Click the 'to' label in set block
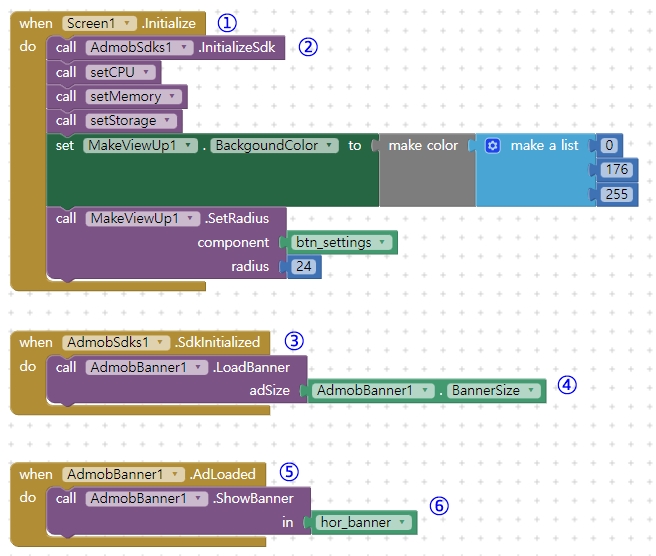656x556 pixels. tap(355, 146)
